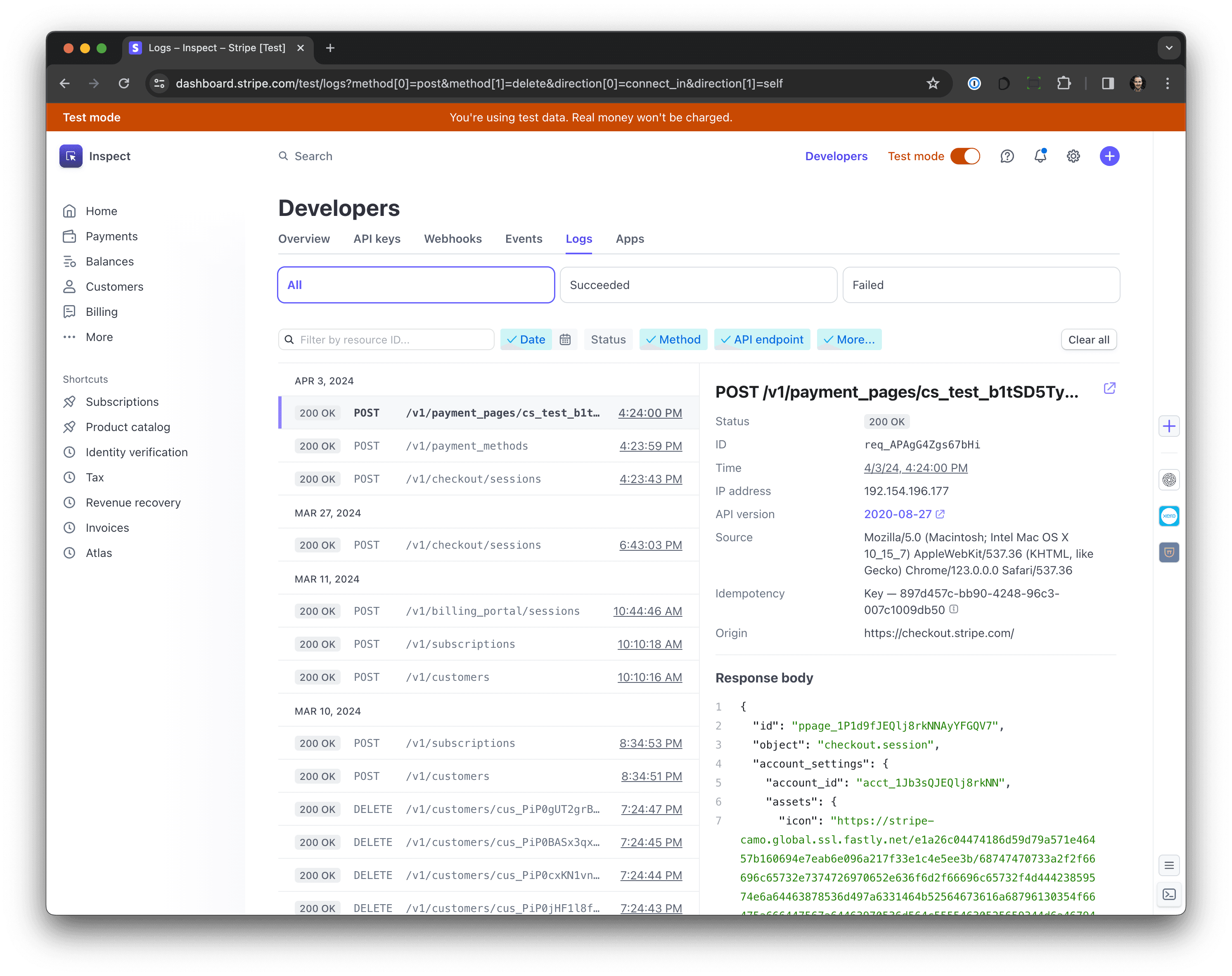The height and width of the screenshot is (976, 1232).
Task: Expand More sidebar options
Action: tap(88, 336)
